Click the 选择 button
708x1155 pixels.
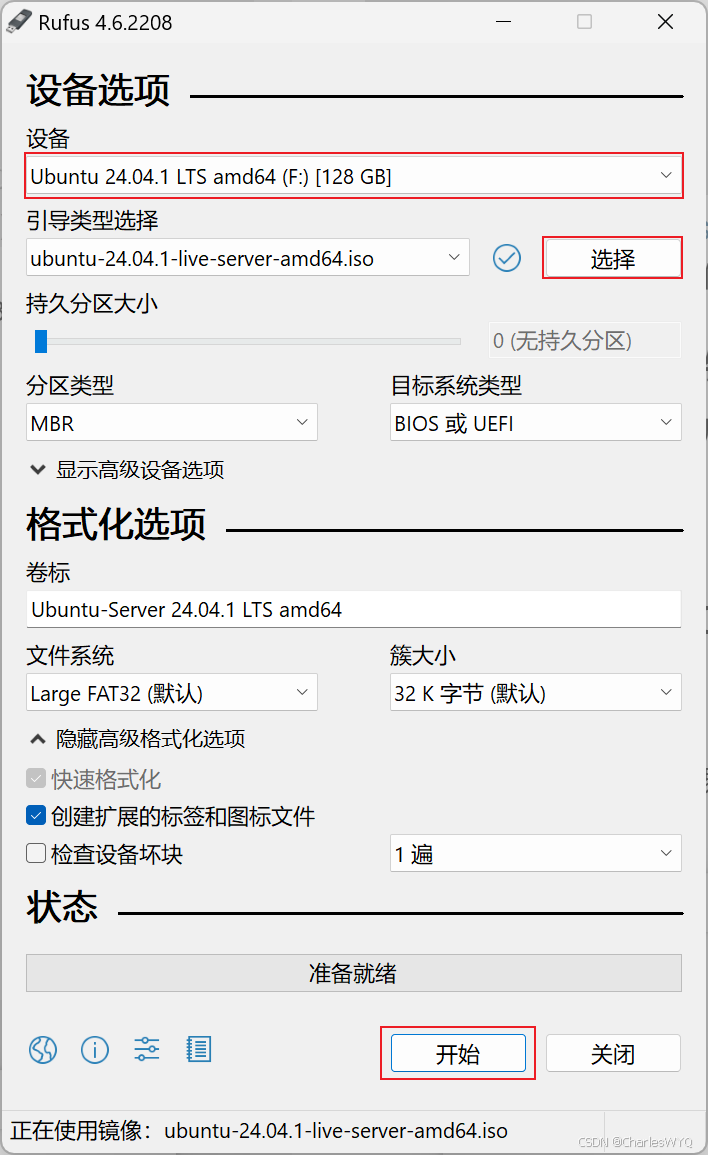(612, 258)
